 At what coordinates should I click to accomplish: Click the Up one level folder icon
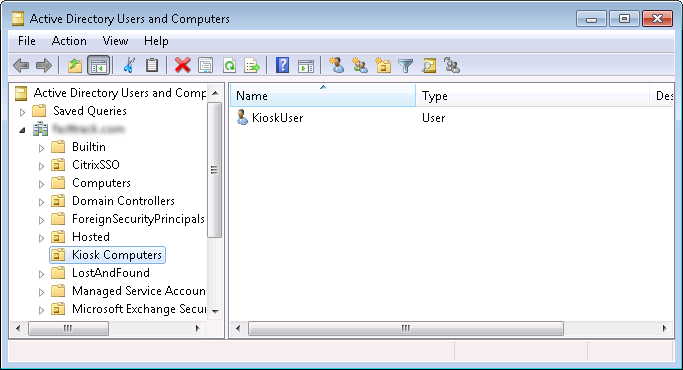[x=75, y=66]
